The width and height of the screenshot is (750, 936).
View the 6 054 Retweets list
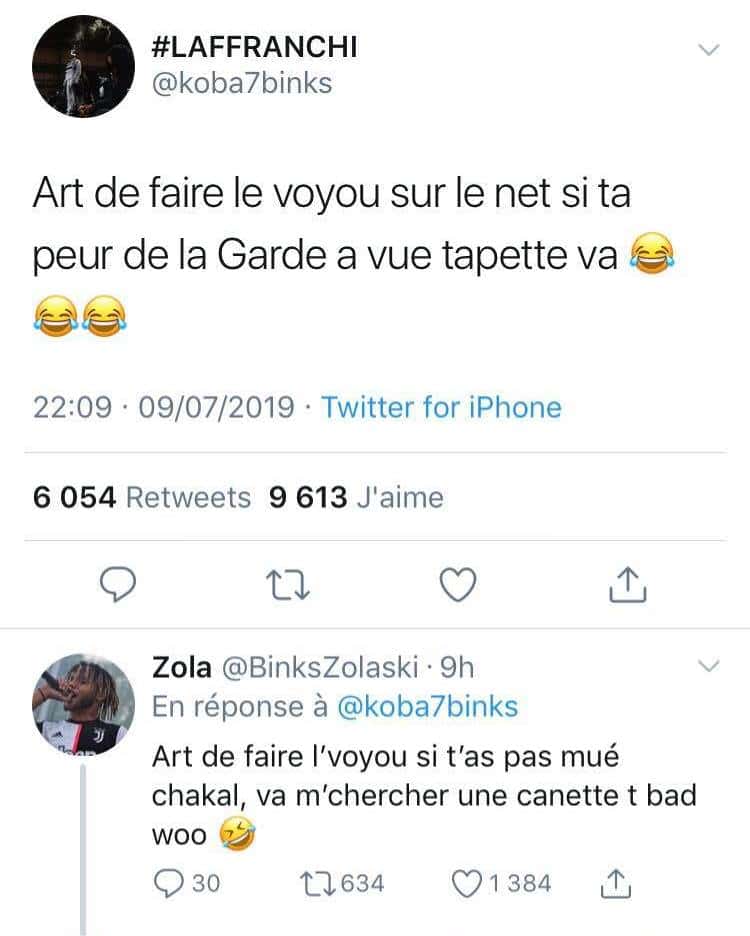142,497
